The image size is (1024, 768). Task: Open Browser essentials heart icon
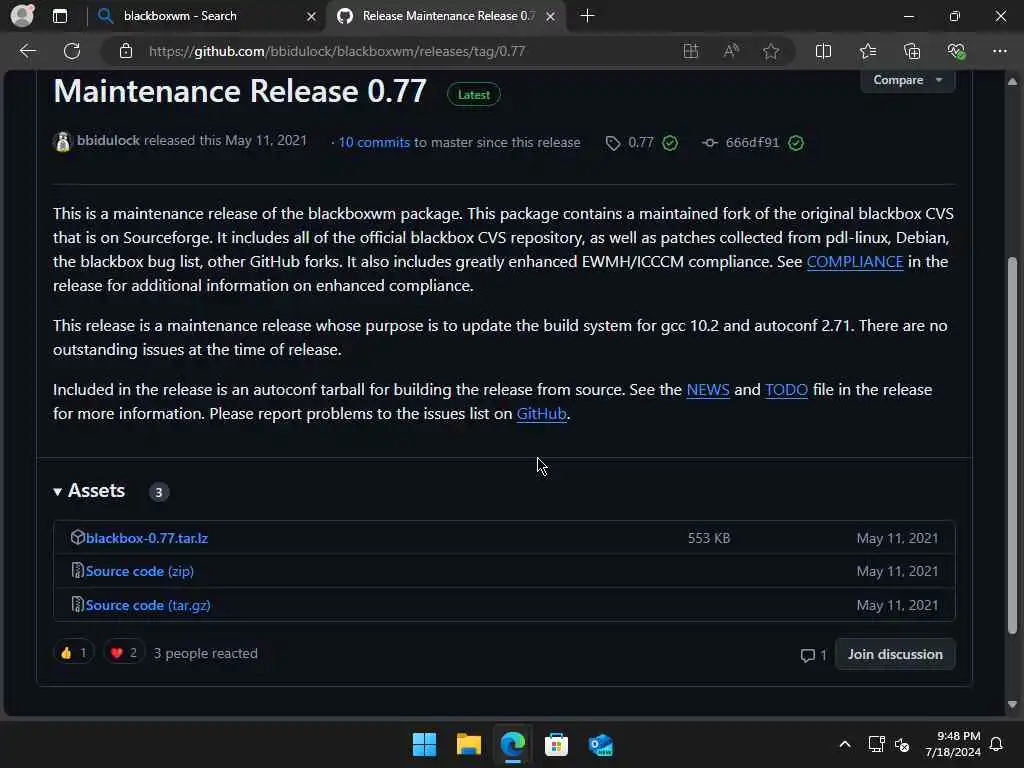point(956,51)
